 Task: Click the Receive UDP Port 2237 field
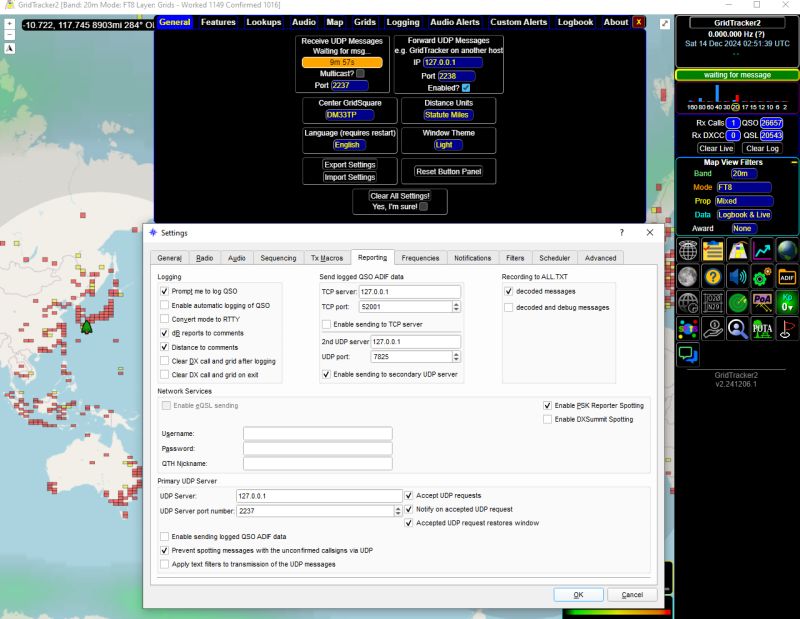pos(349,85)
